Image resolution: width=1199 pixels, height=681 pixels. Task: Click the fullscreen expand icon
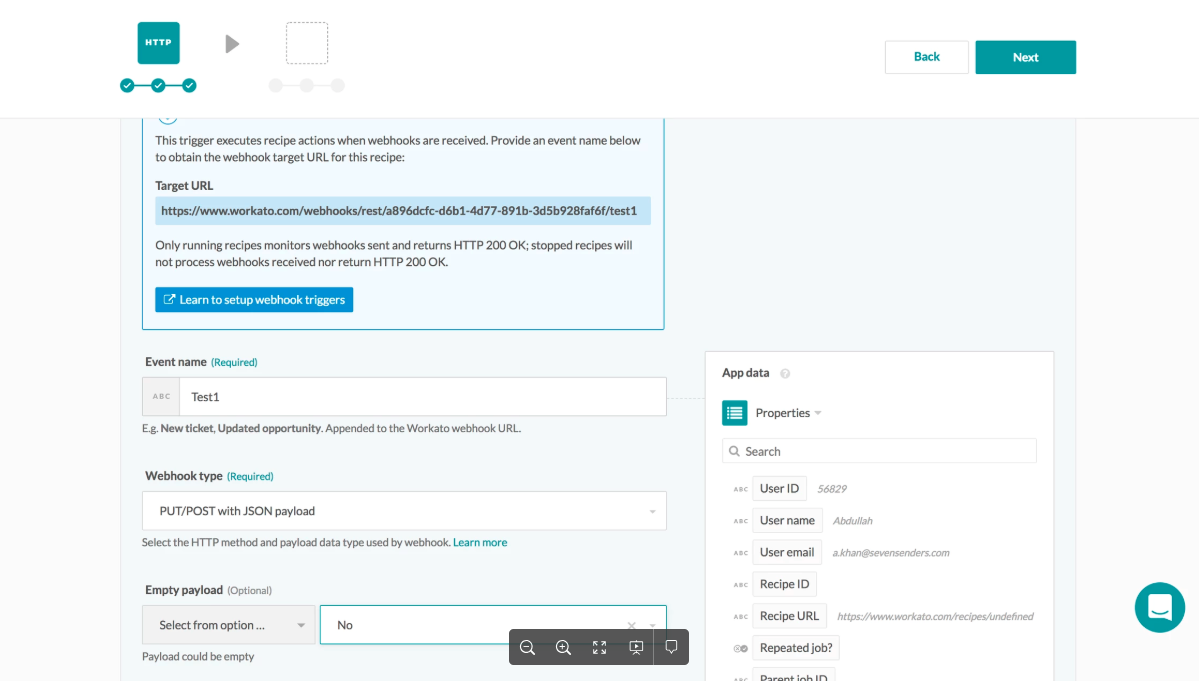click(x=600, y=647)
